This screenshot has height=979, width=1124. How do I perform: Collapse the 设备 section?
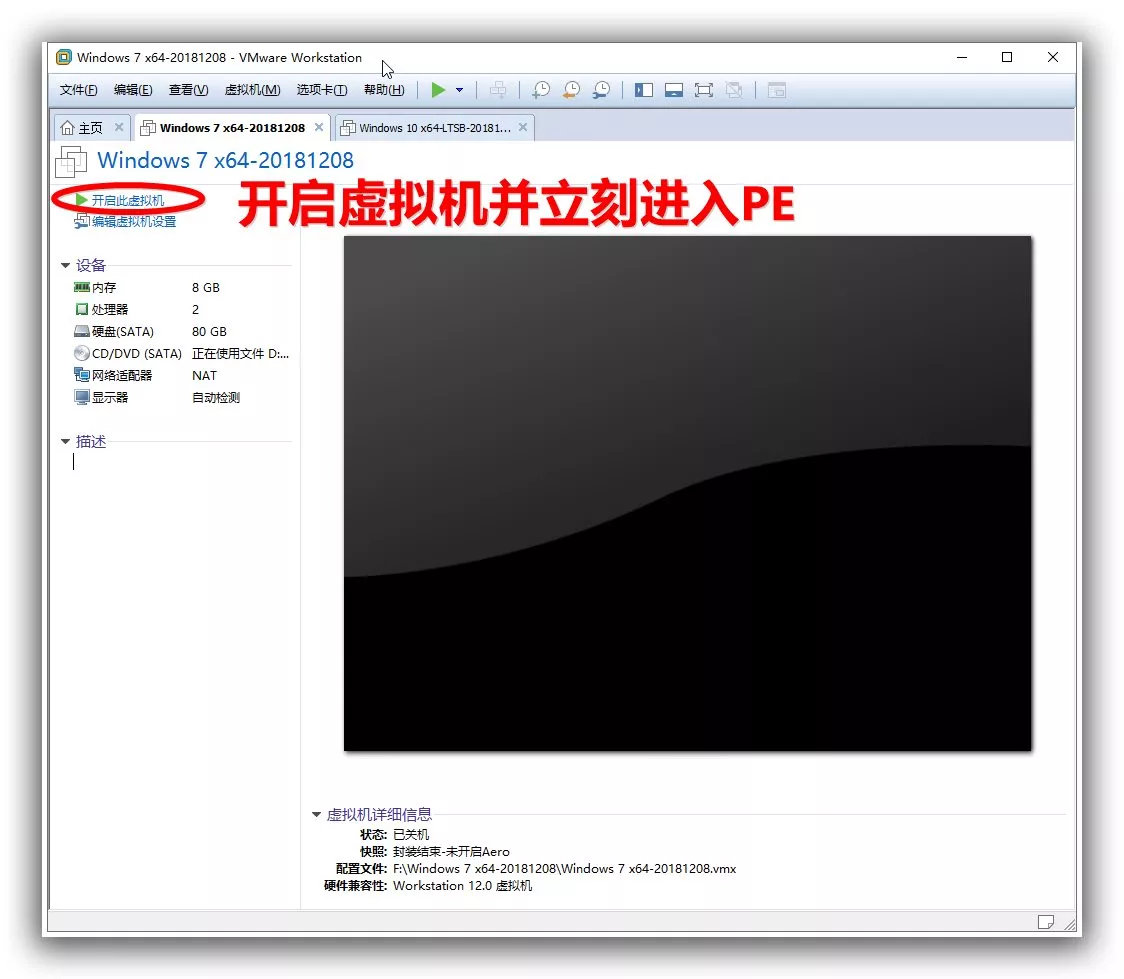65,265
